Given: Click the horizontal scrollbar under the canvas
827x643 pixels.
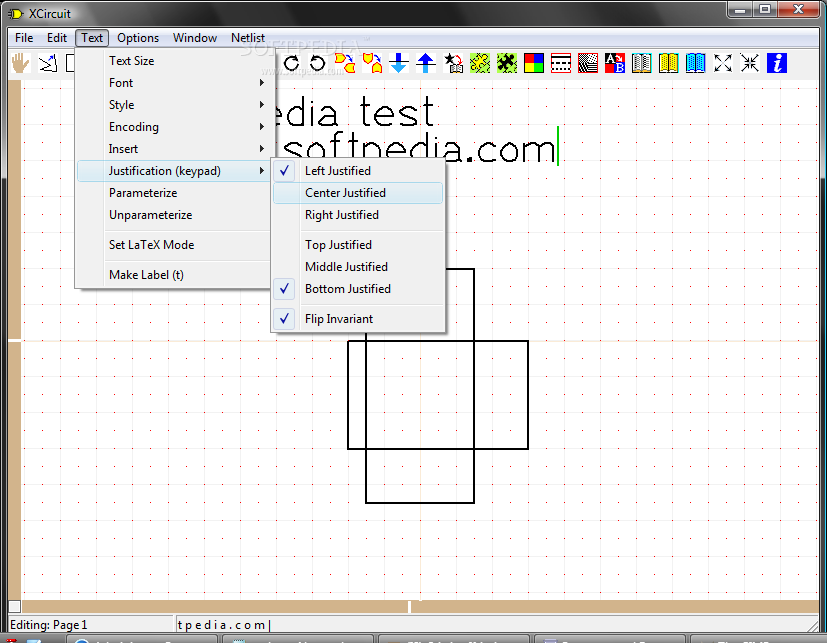Looking at the screenshot, I should pos(420,607).
